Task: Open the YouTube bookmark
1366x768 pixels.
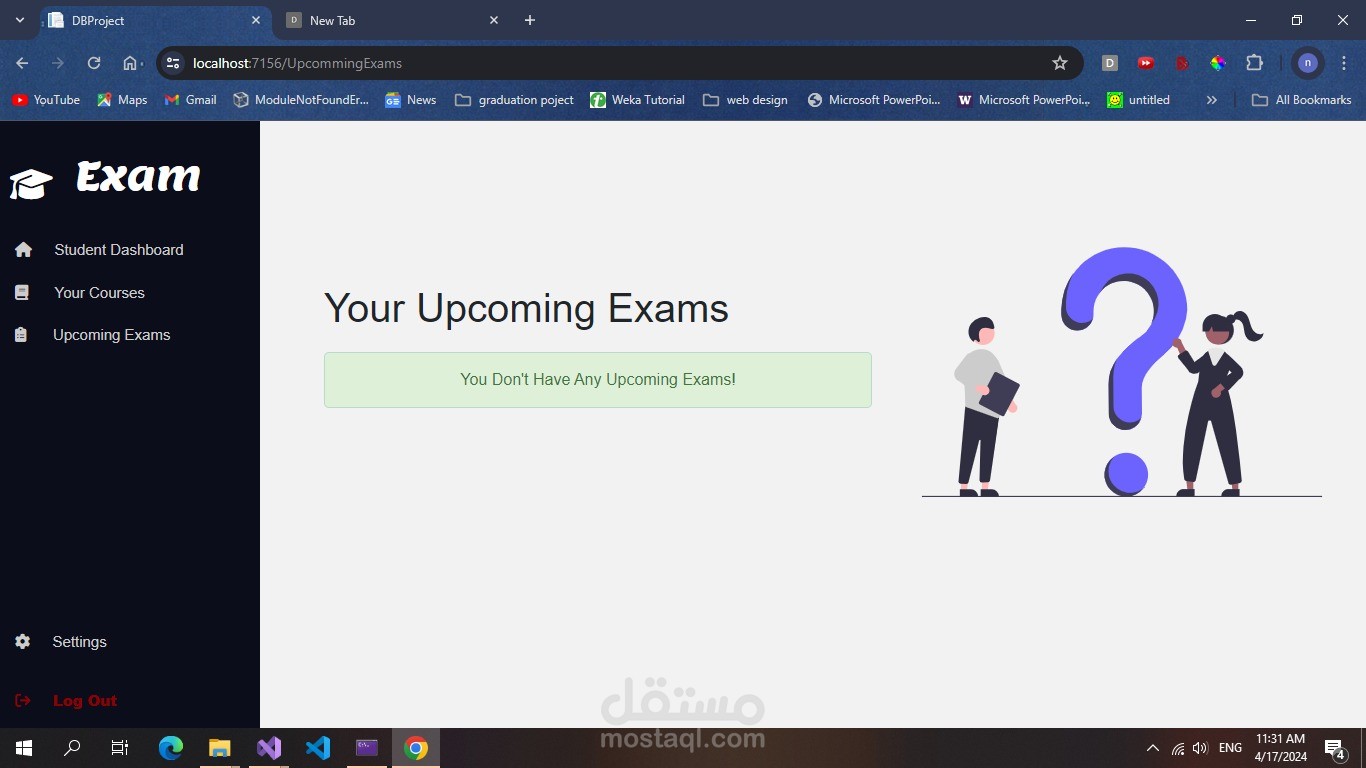Action: click(x=44, y=99)
